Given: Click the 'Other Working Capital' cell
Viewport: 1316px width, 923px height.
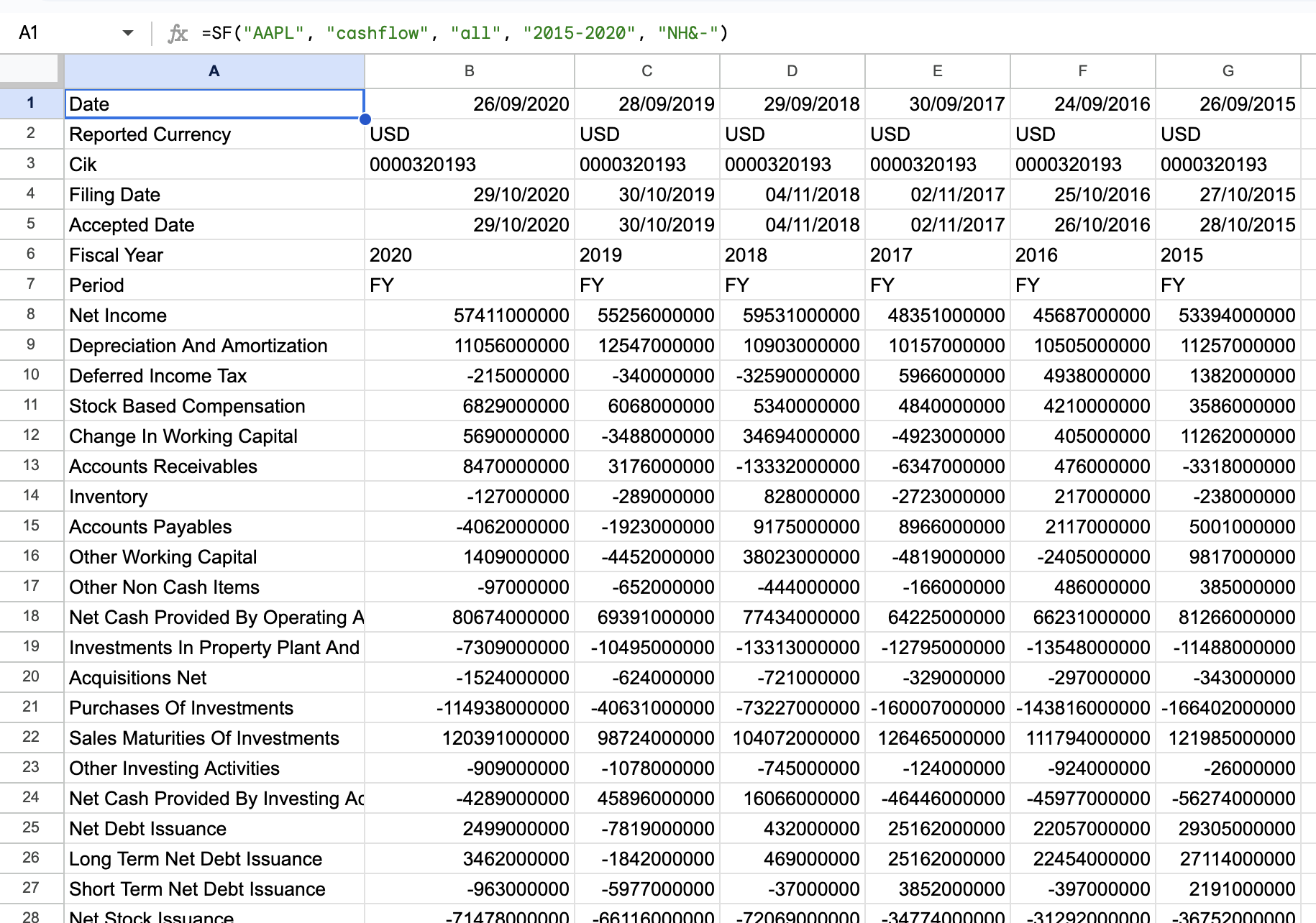Looking at the screenshot, I should click(x=214, y=557).
